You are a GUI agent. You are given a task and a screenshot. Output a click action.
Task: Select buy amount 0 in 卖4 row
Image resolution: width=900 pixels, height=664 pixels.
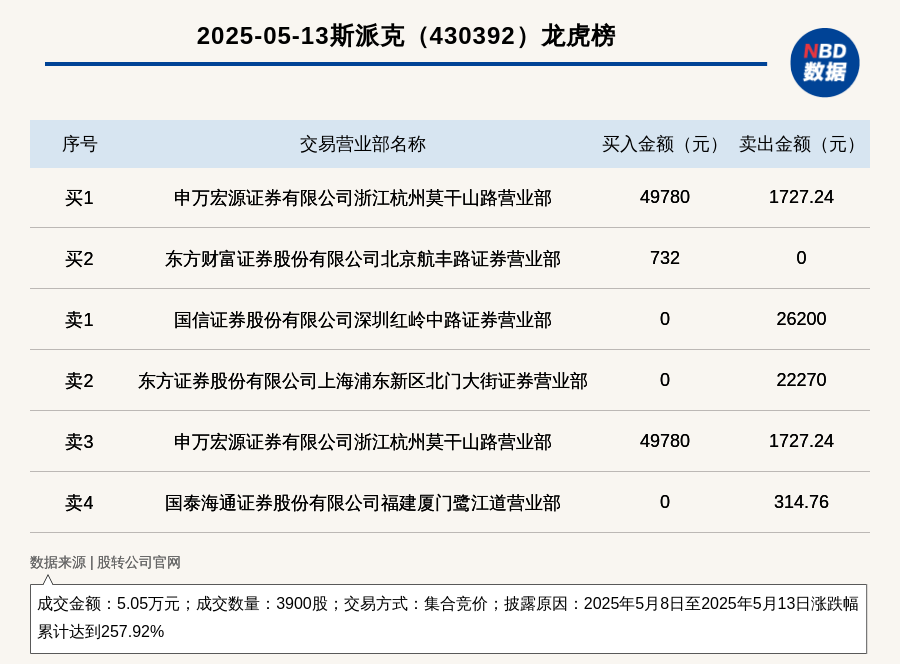click(665, 502)
